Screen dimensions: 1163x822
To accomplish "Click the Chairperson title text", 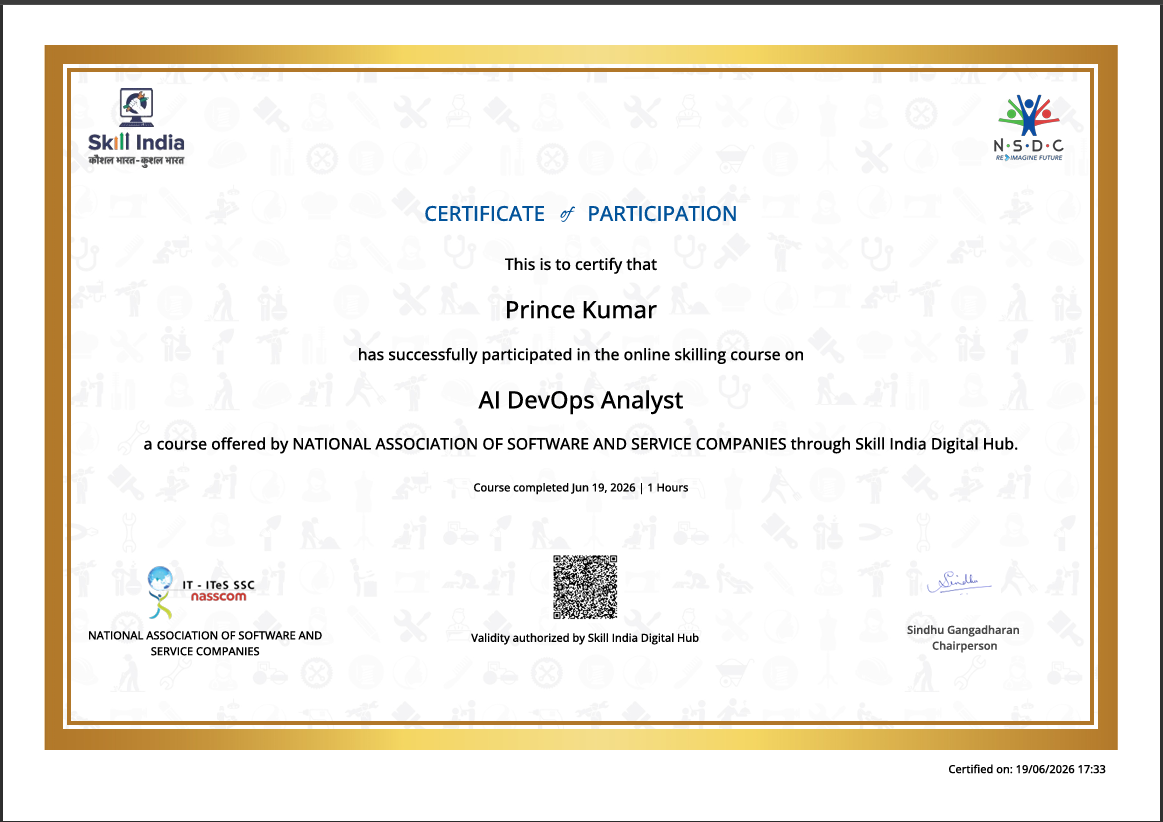I will pyautogui.click(x=964, y=646).
